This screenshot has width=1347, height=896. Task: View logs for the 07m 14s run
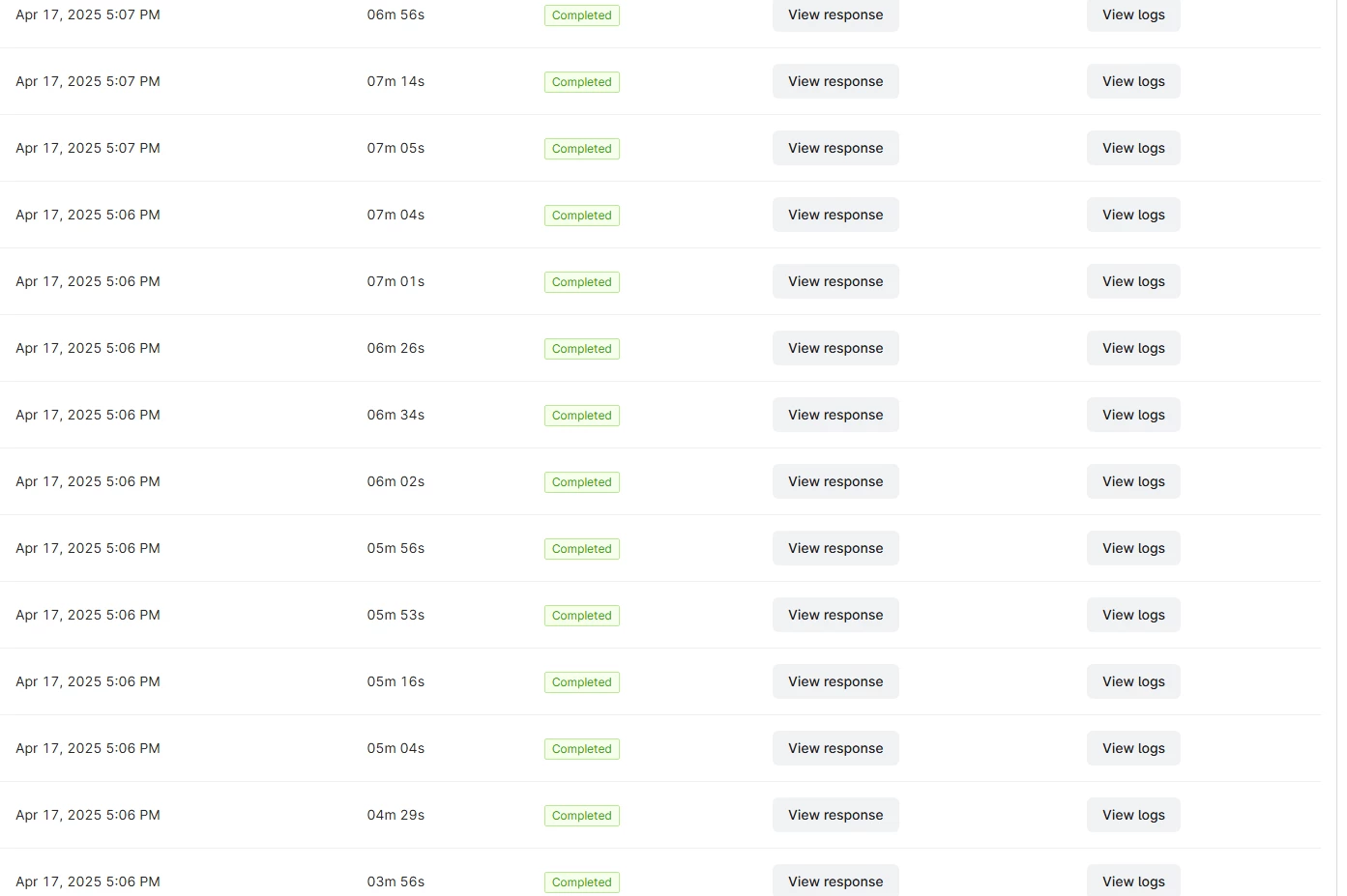point(1132,81)
